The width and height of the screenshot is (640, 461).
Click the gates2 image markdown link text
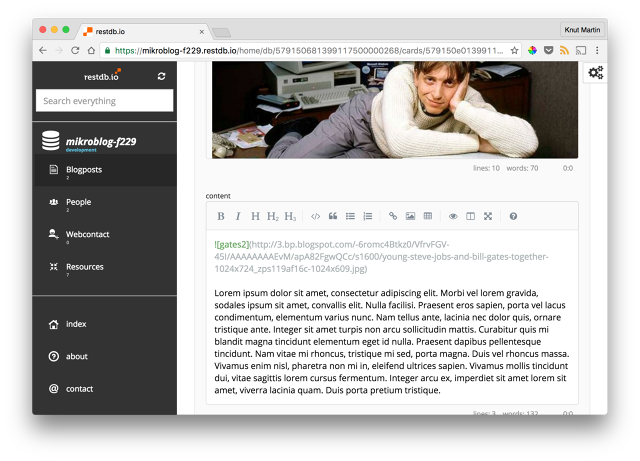coord(231,245)
